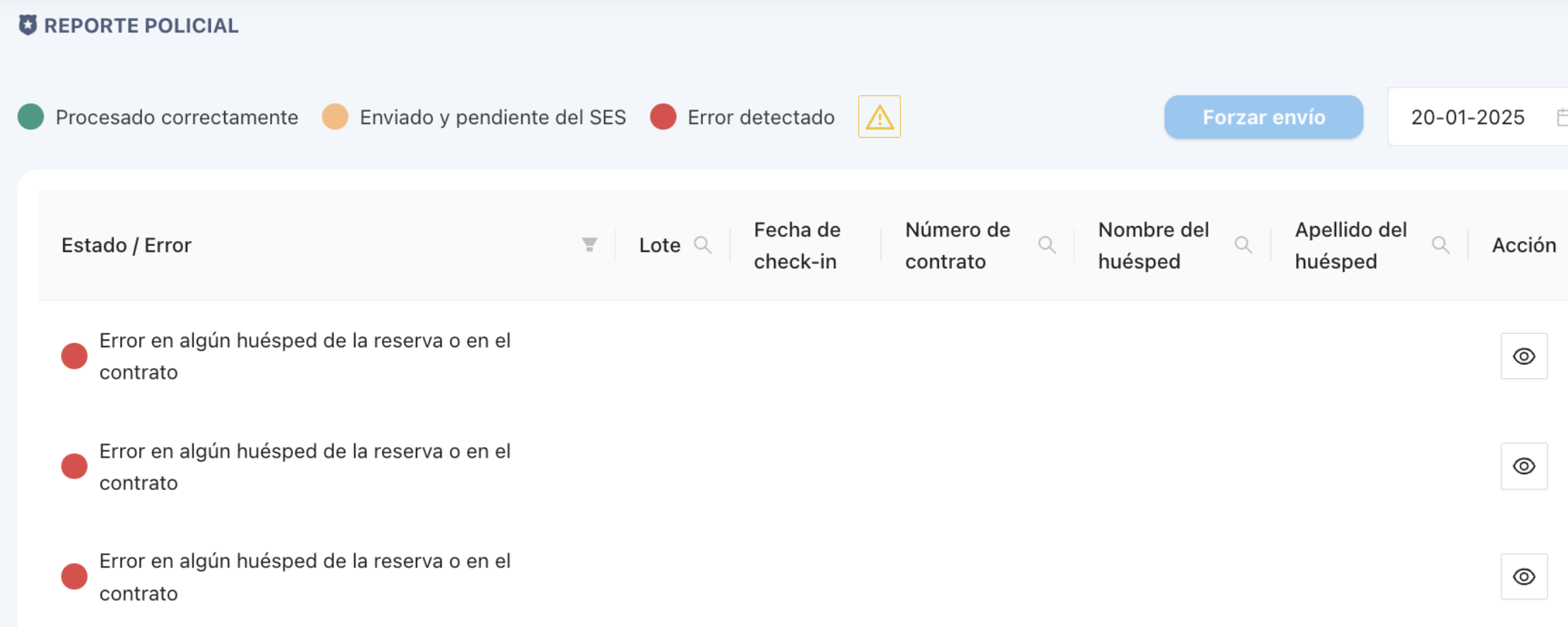The image size is (1568, 627).
Task: Click the calendar icon in date field
Action: [x=1562, y=117]
